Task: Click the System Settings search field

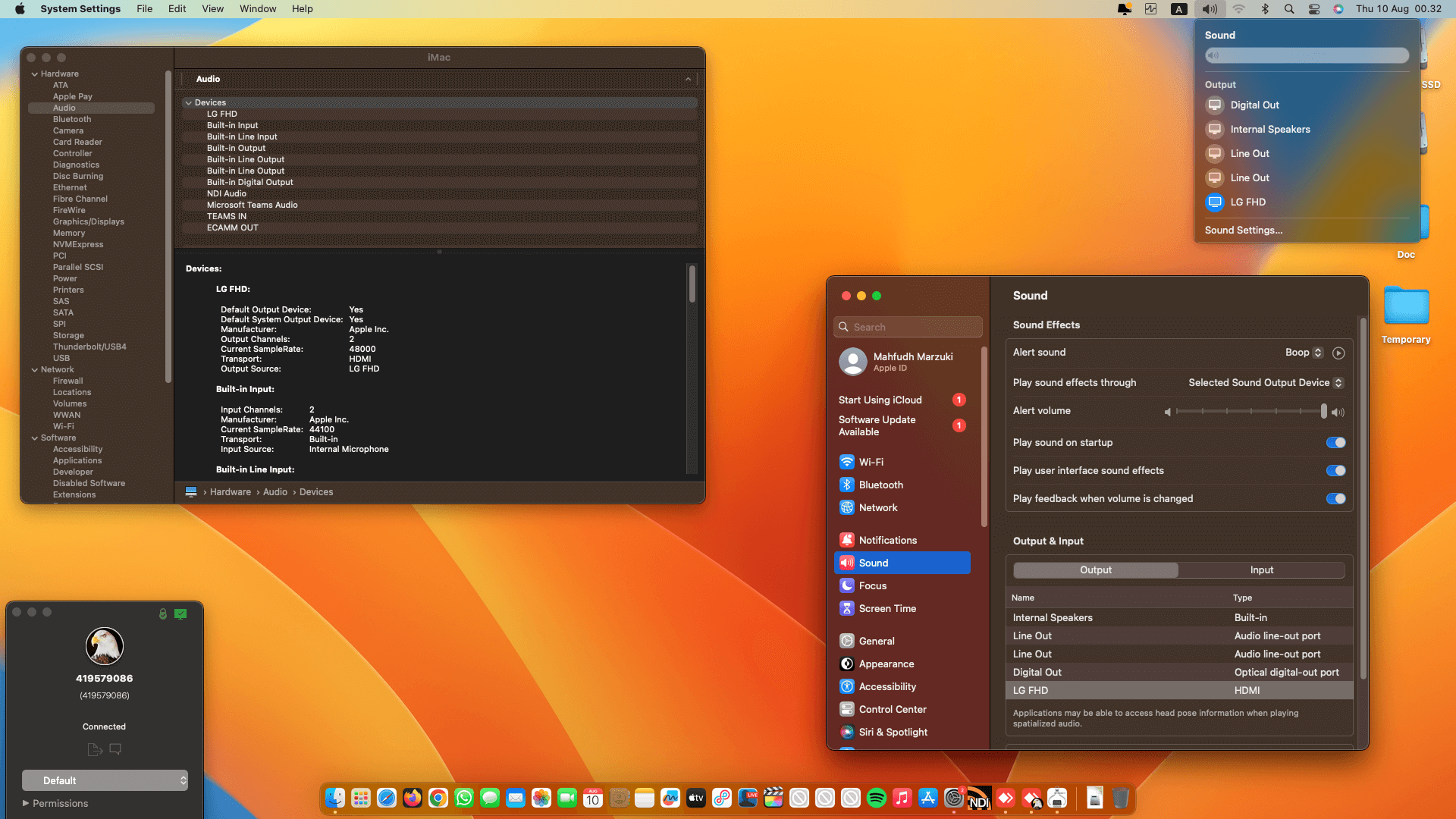Action: click(x=908, y=327)
